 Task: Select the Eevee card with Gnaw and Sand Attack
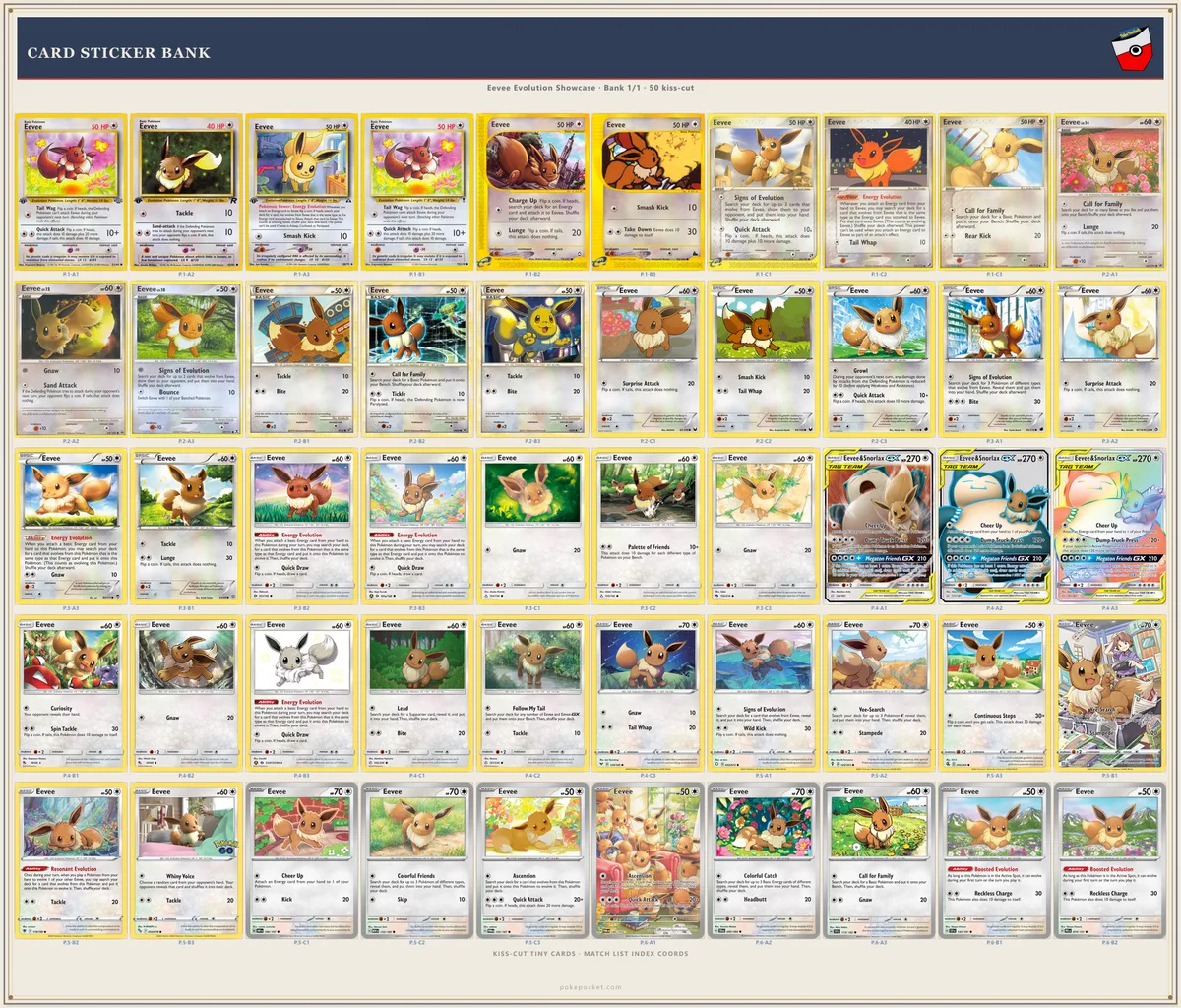click(x=71, y=359)
